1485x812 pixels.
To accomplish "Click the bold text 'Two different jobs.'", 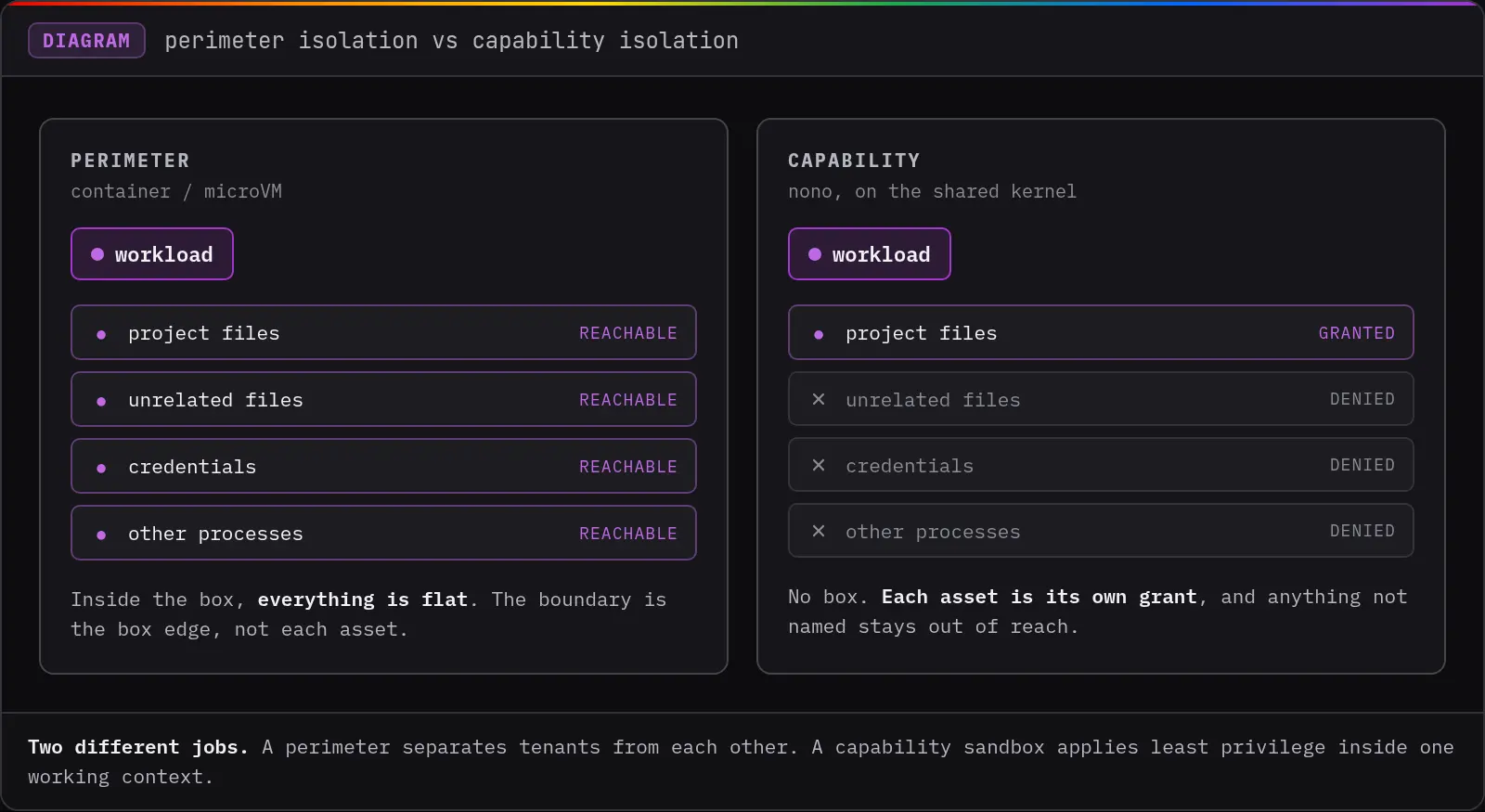I will (138, 747).
